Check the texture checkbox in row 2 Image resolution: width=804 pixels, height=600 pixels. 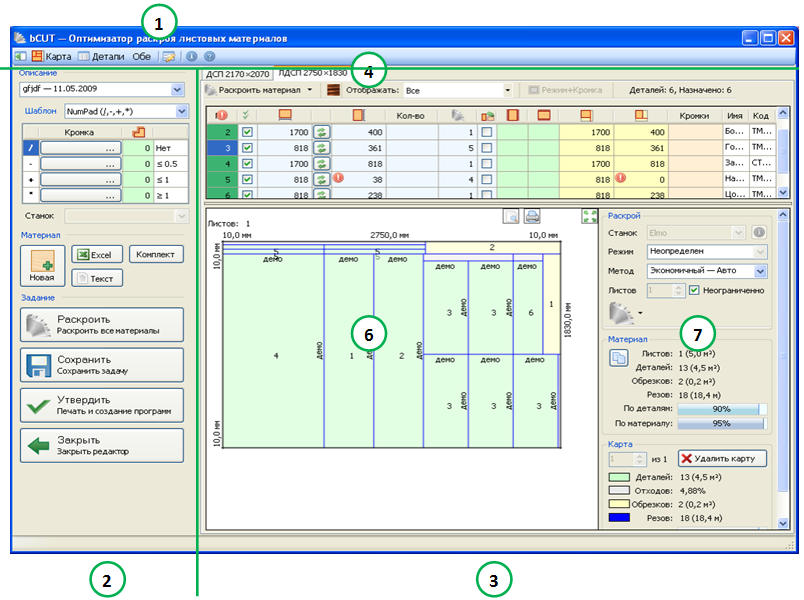click(x=487, y=132)
